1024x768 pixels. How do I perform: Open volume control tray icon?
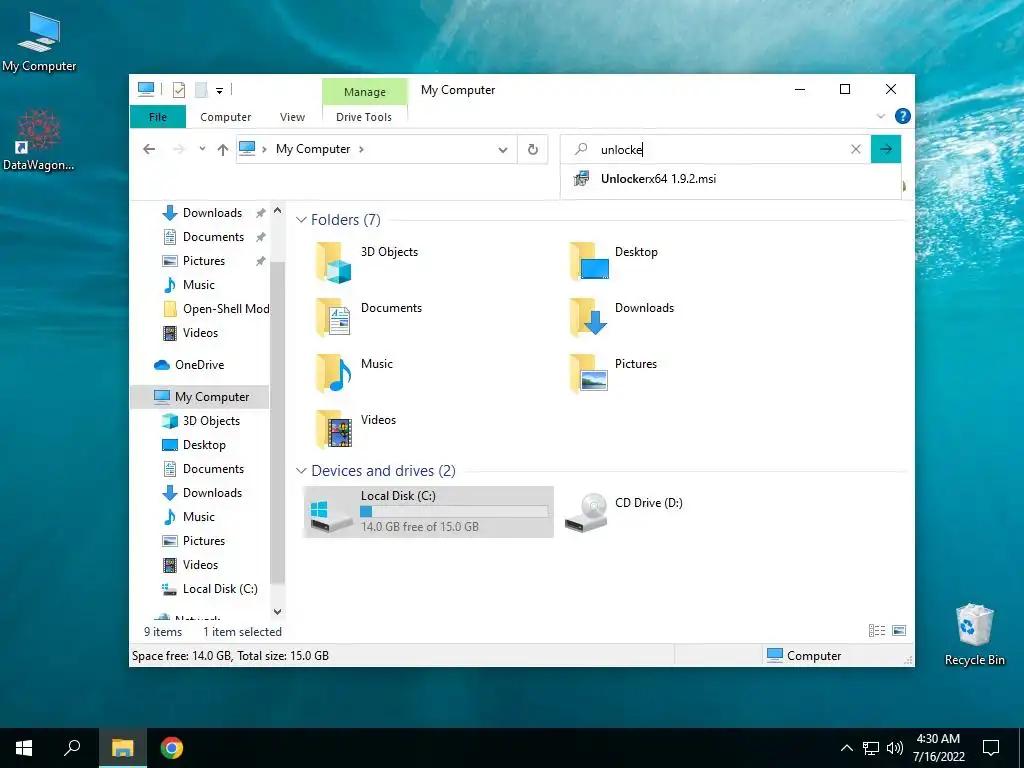coord(895,748)
